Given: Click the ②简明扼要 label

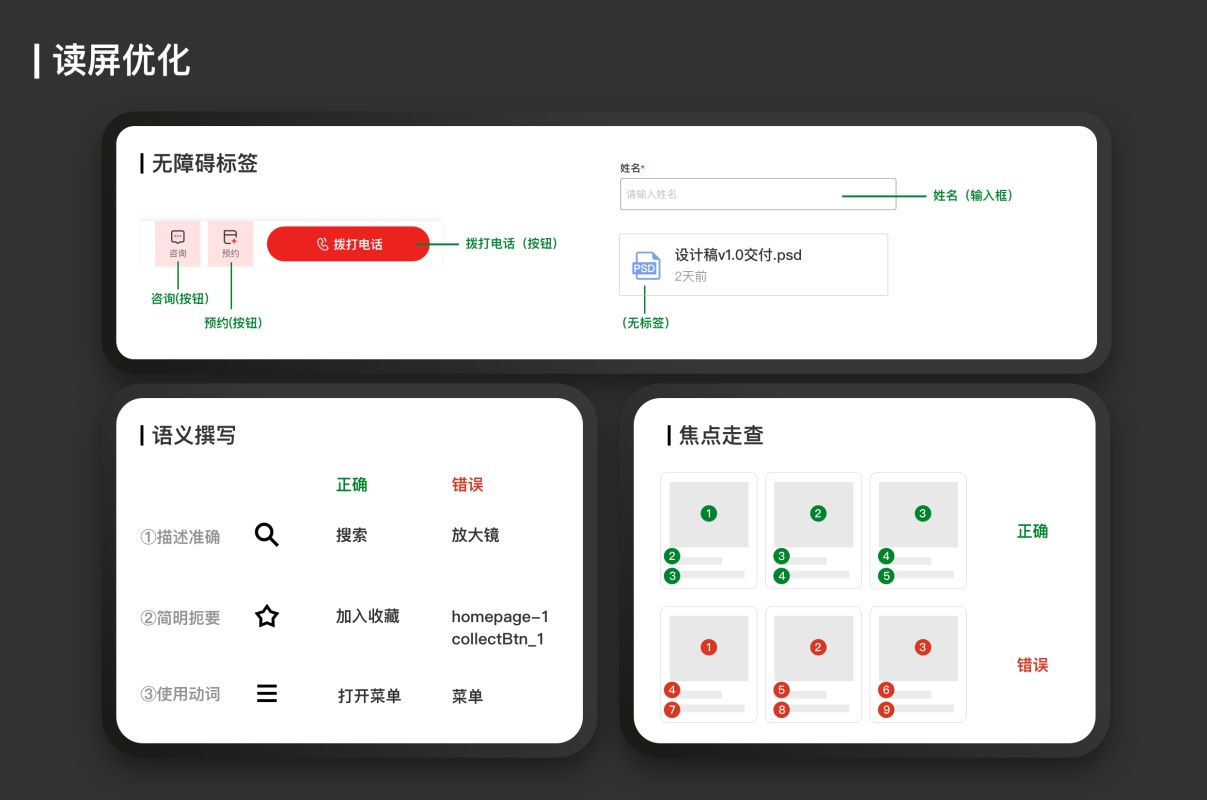Looking at the screenshot, I should [x=180, y=618].
